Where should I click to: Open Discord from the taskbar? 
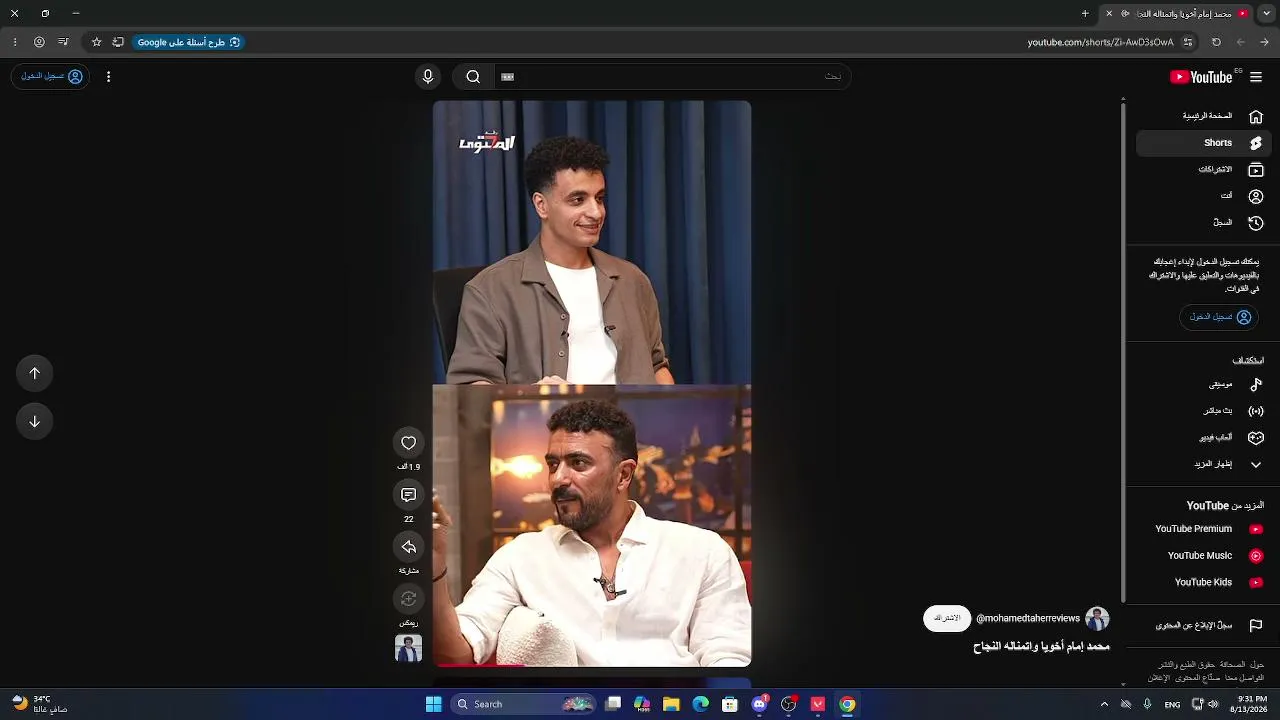point(759,704)
